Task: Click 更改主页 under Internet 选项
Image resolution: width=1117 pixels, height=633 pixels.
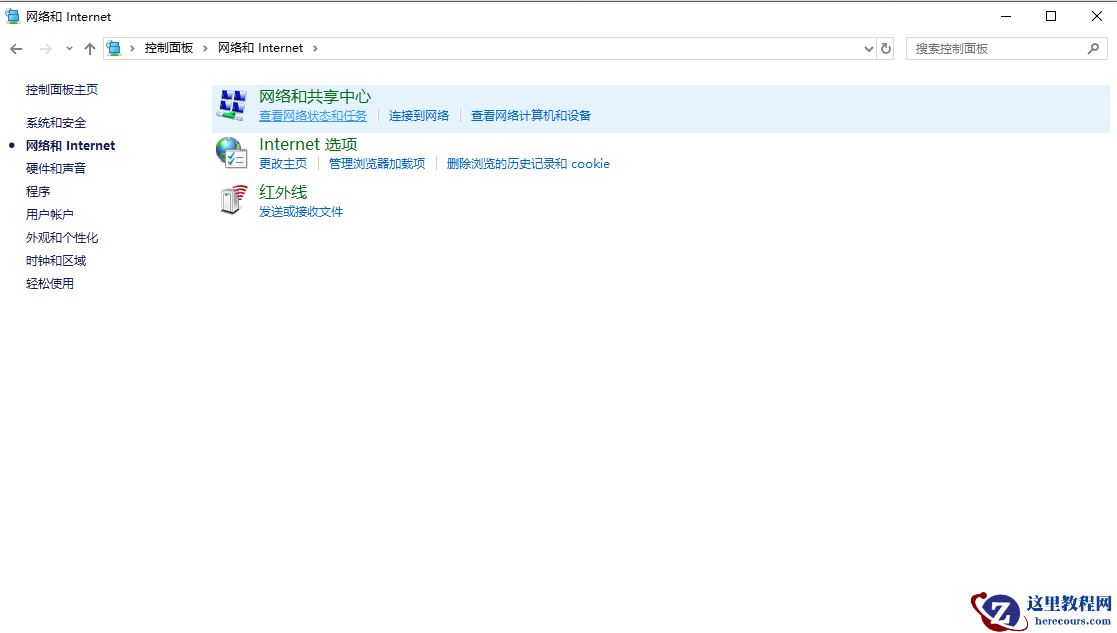Action: [282, 163]
